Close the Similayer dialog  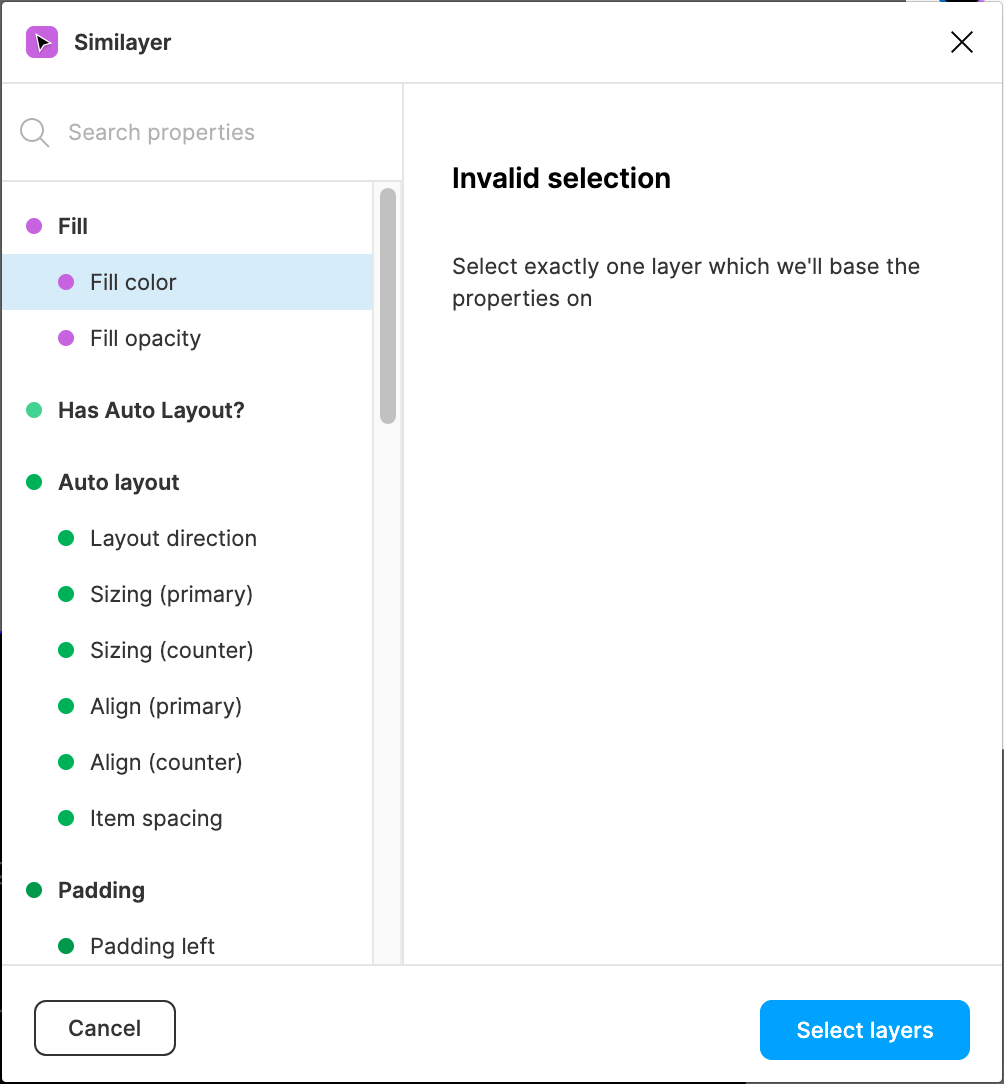(x=961, y=42)
